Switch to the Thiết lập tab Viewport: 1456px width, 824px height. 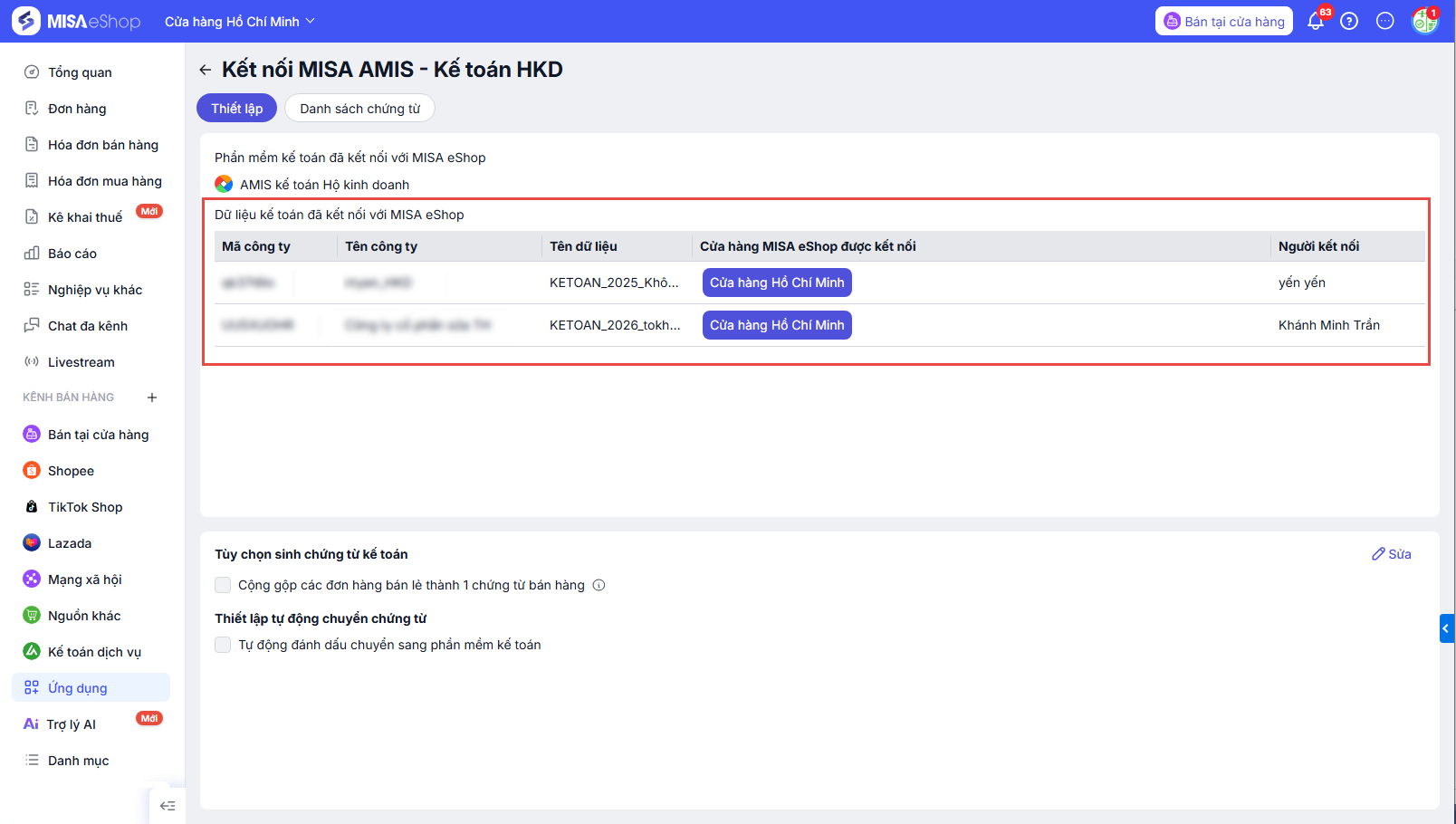click(237, 109)
